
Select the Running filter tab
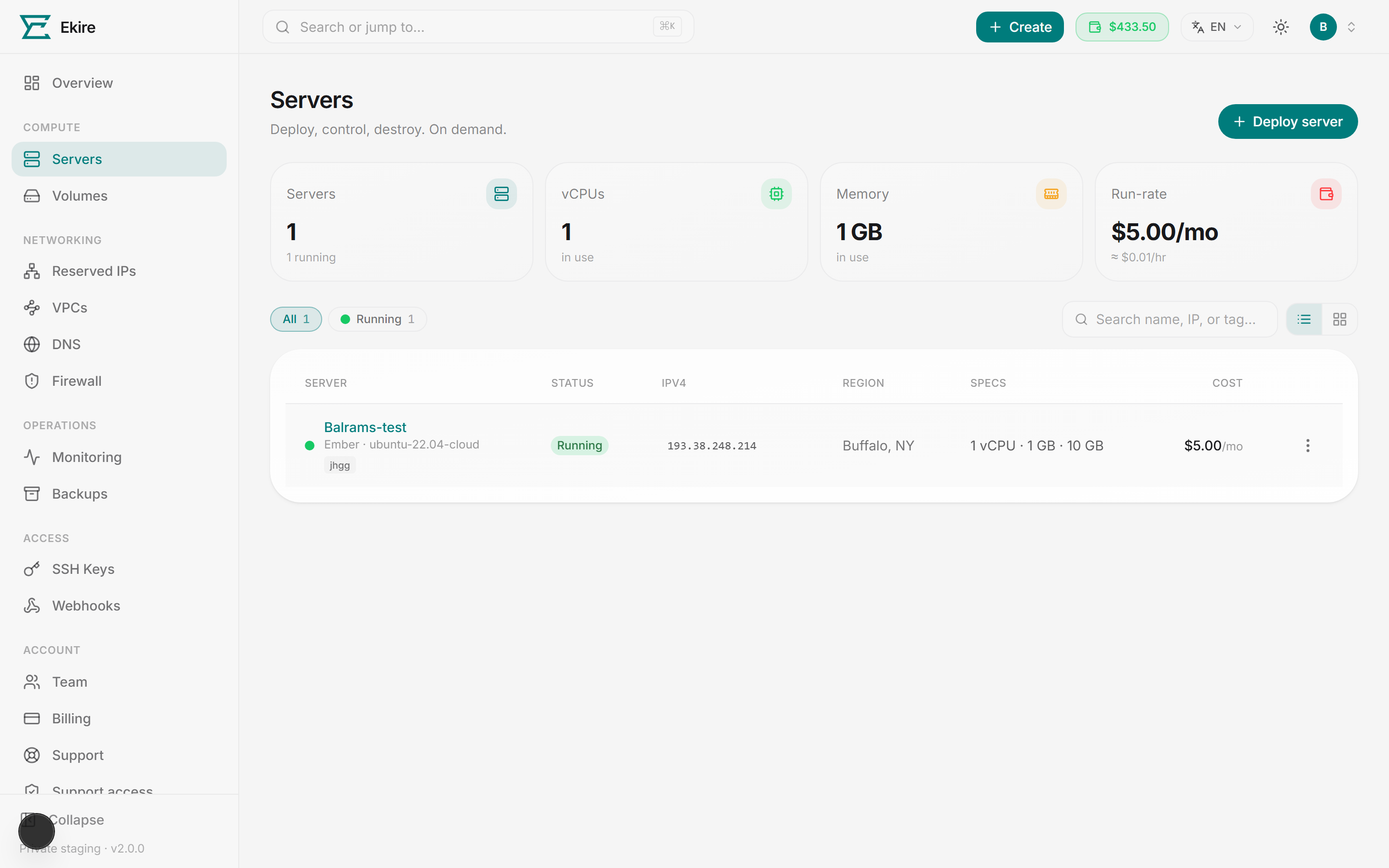[378, 319]
